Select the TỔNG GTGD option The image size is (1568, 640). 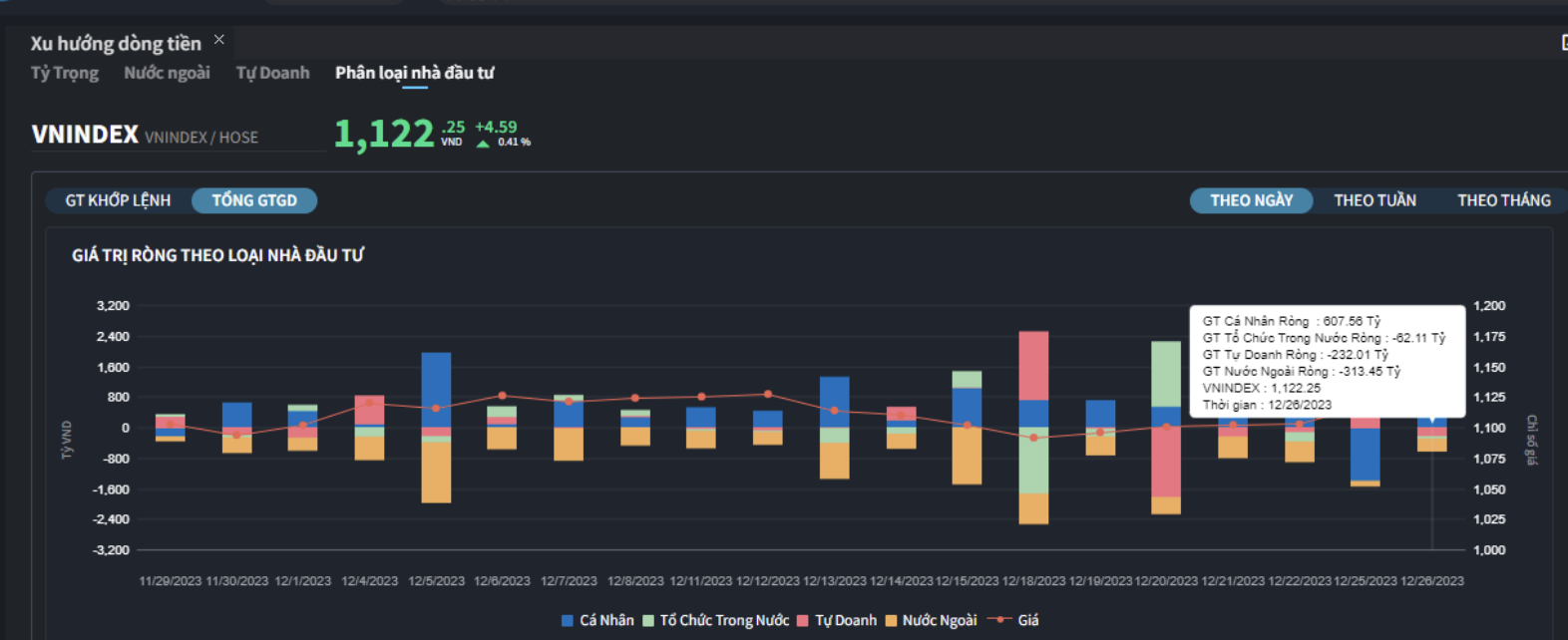[x=254, y=200]
